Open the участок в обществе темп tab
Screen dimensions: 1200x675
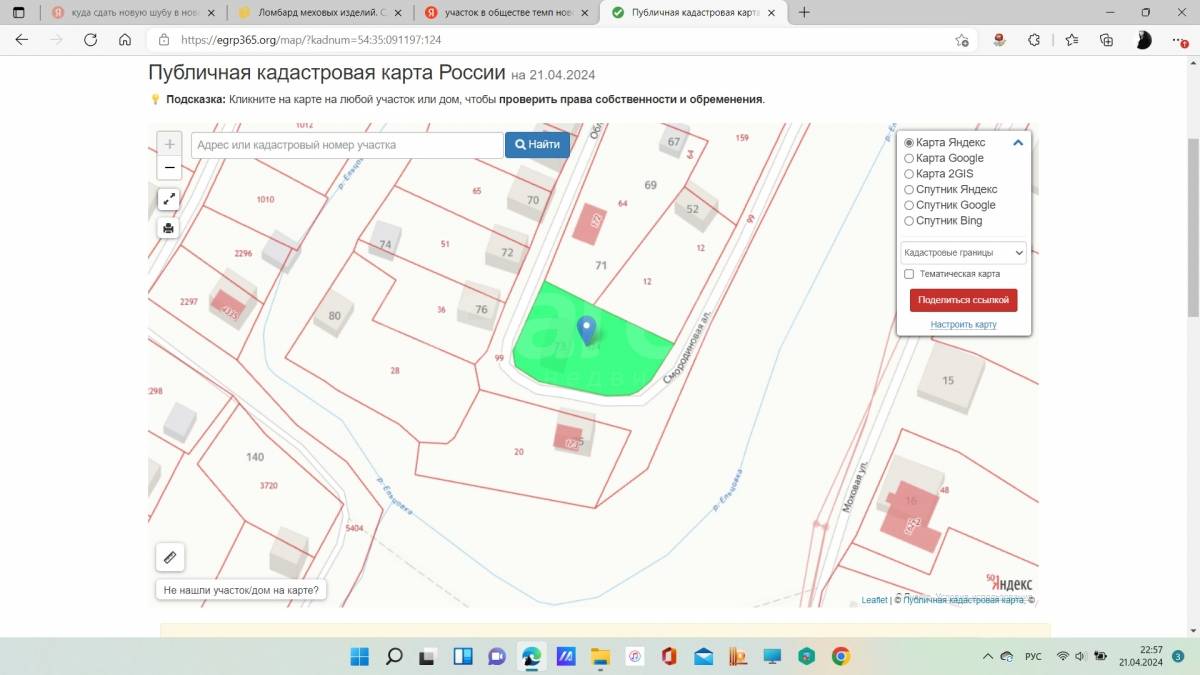[498, 13]
